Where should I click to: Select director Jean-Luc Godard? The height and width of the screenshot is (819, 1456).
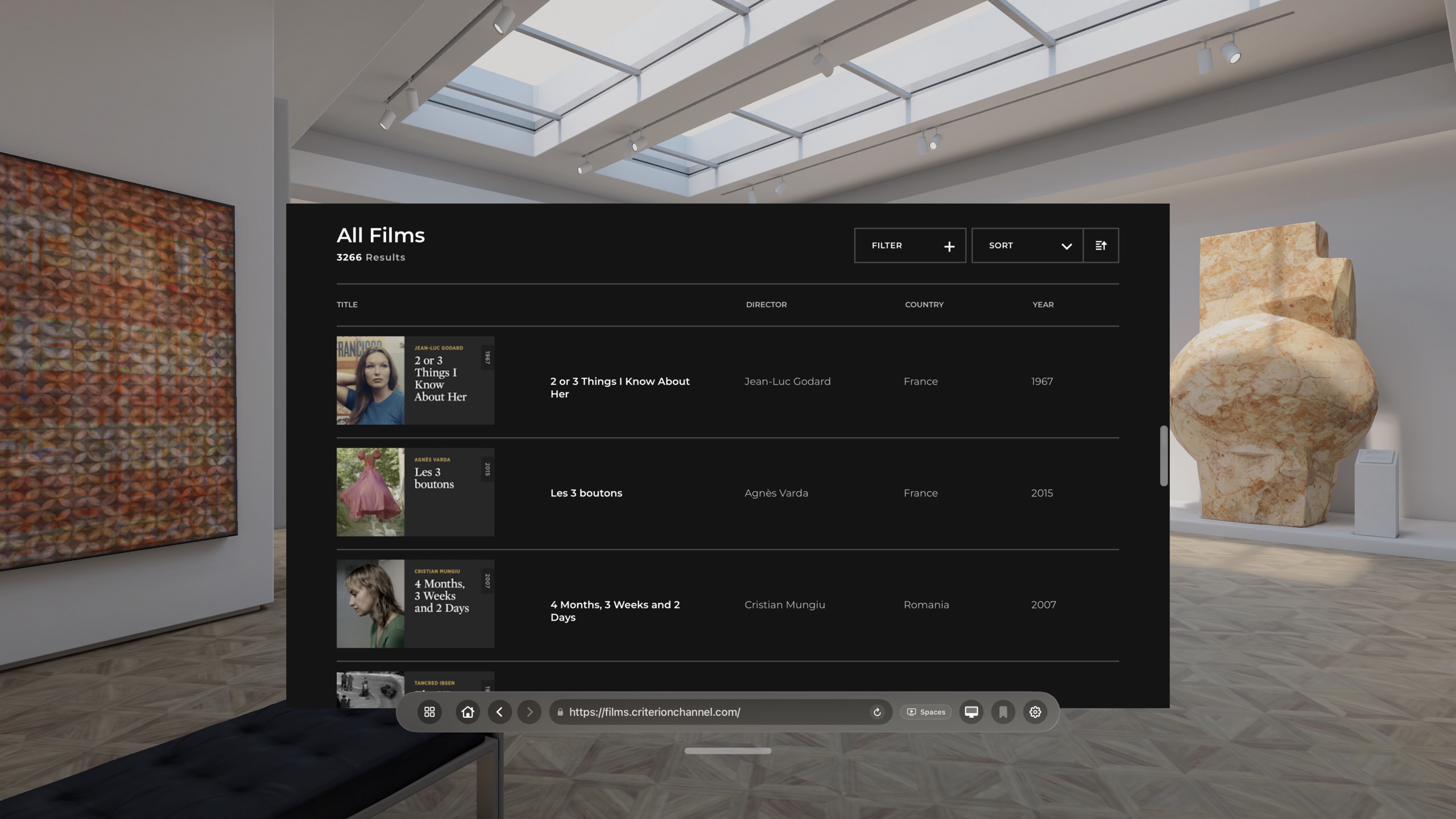point(788,382)
